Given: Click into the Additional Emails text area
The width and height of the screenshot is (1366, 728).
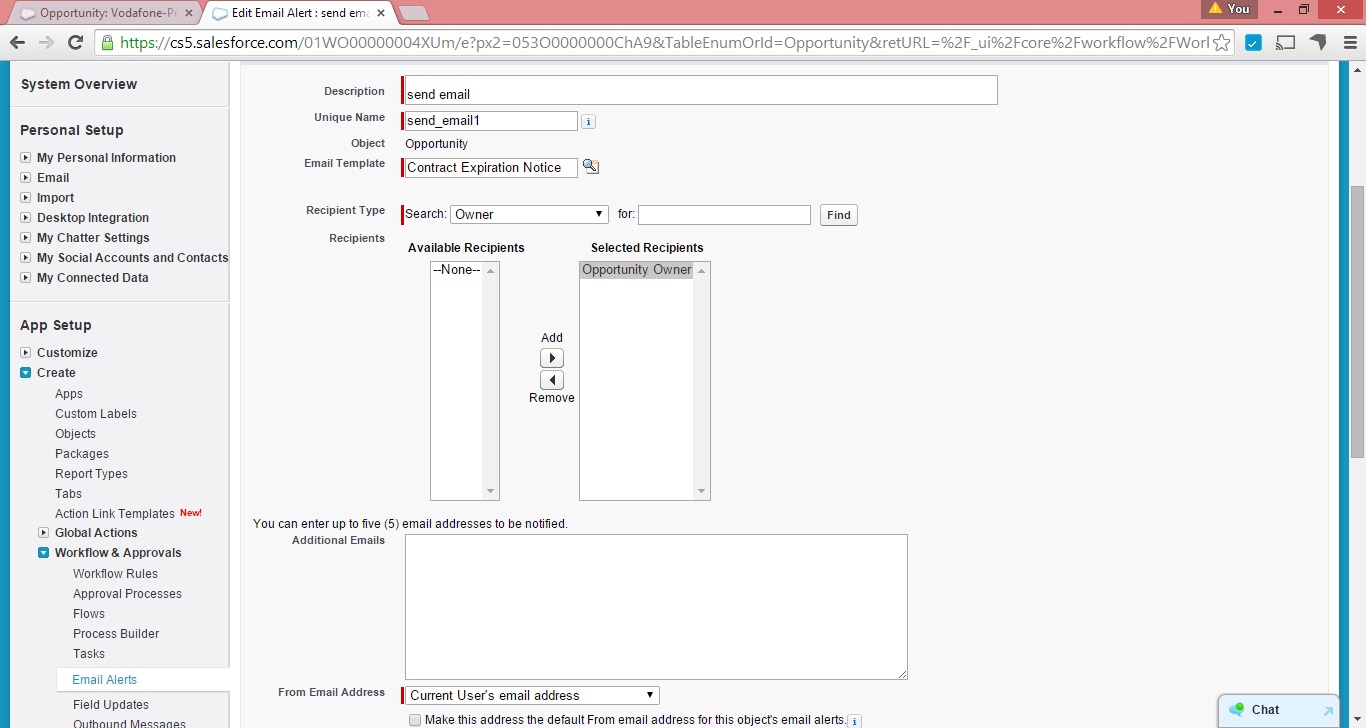Looking at the screenshot, I should (656, 607).
